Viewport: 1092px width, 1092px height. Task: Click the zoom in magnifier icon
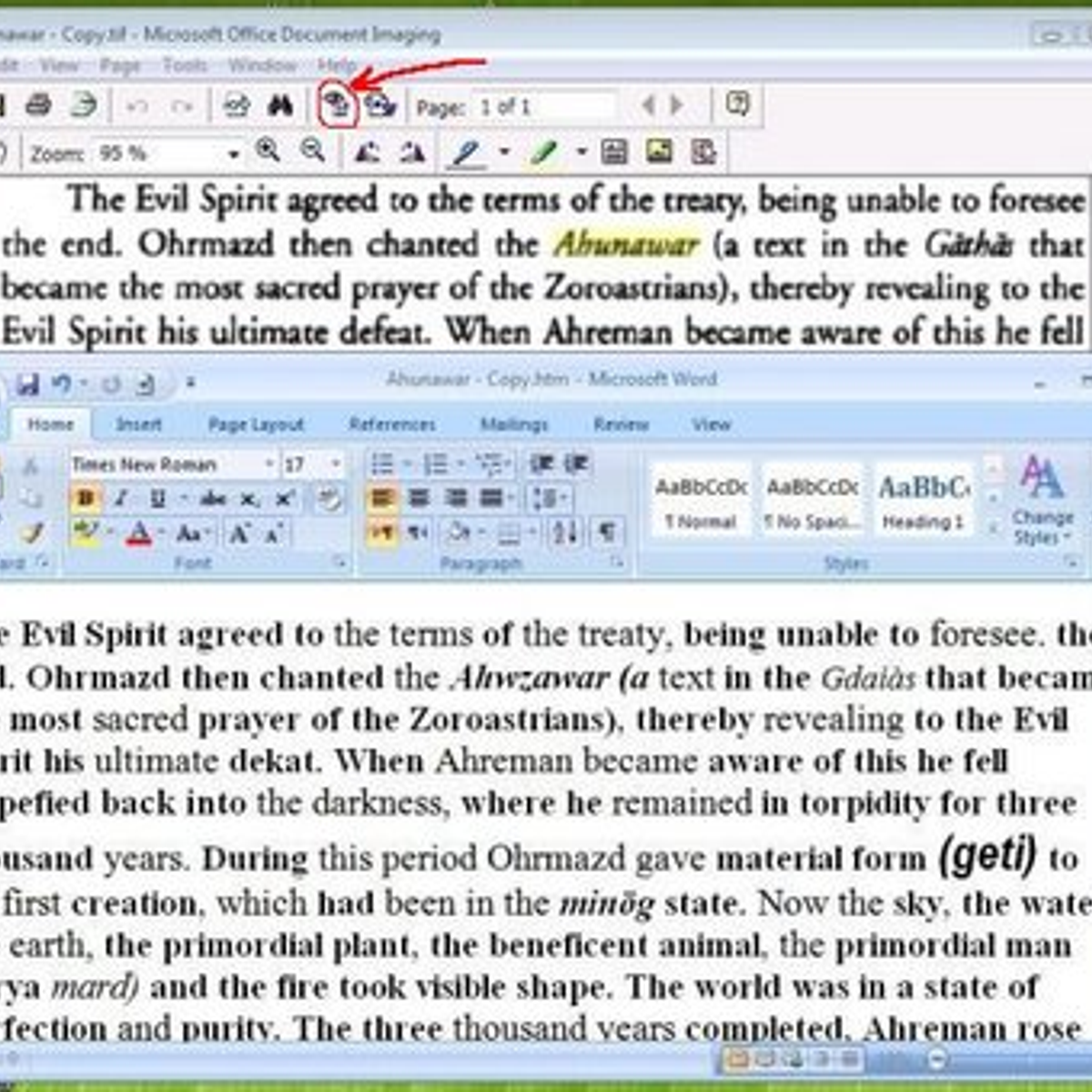[x=268, y=151]
